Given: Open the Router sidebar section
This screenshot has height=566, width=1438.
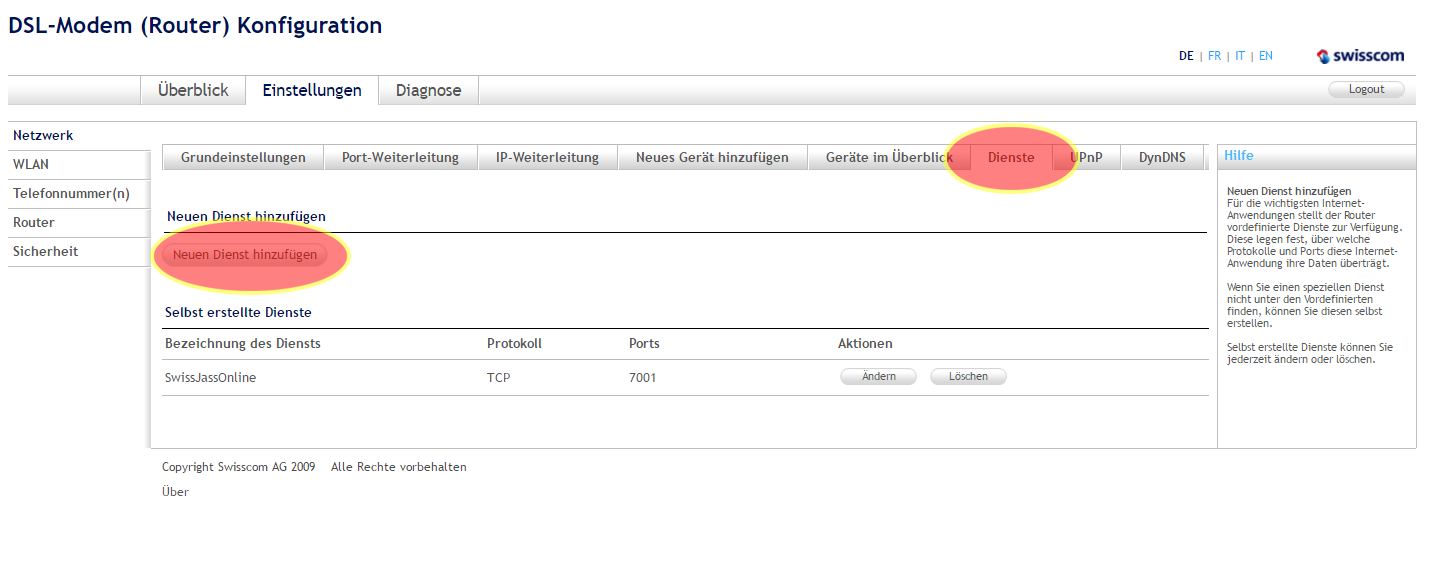Looking at the screenshot, I should [34, 222].
